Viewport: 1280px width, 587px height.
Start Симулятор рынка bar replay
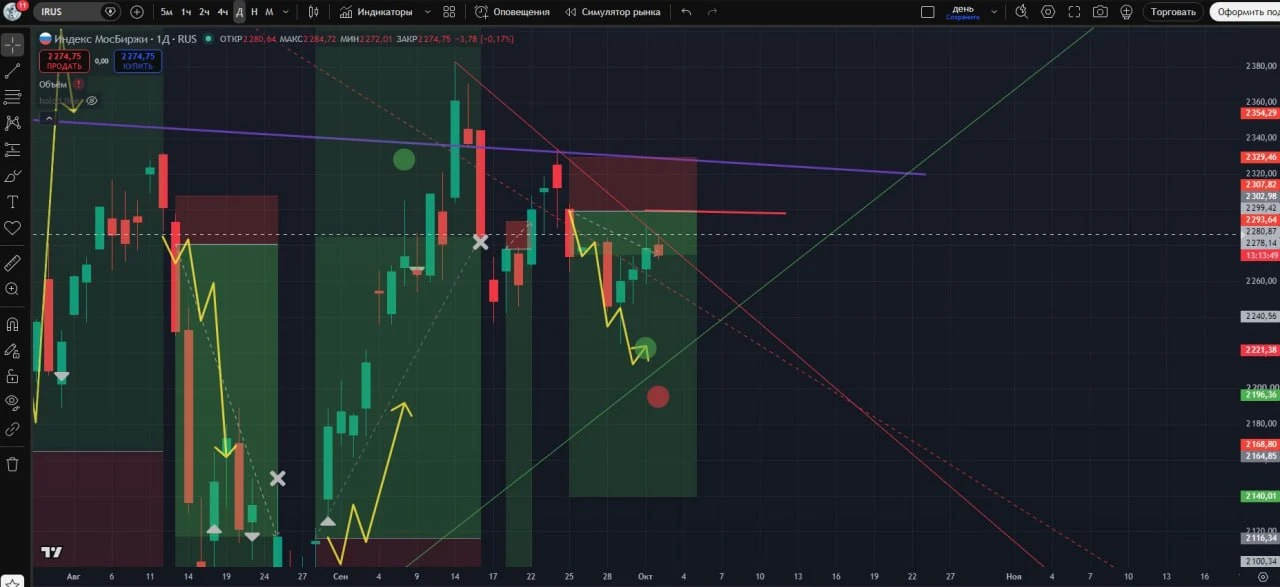[613, 12]
